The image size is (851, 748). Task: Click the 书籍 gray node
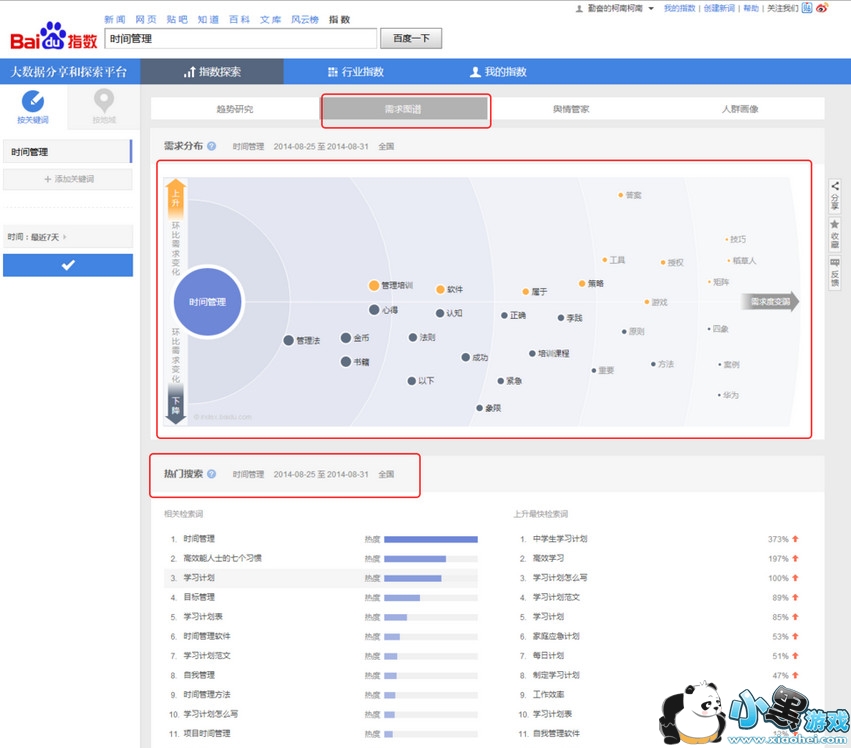click(346, 362)
